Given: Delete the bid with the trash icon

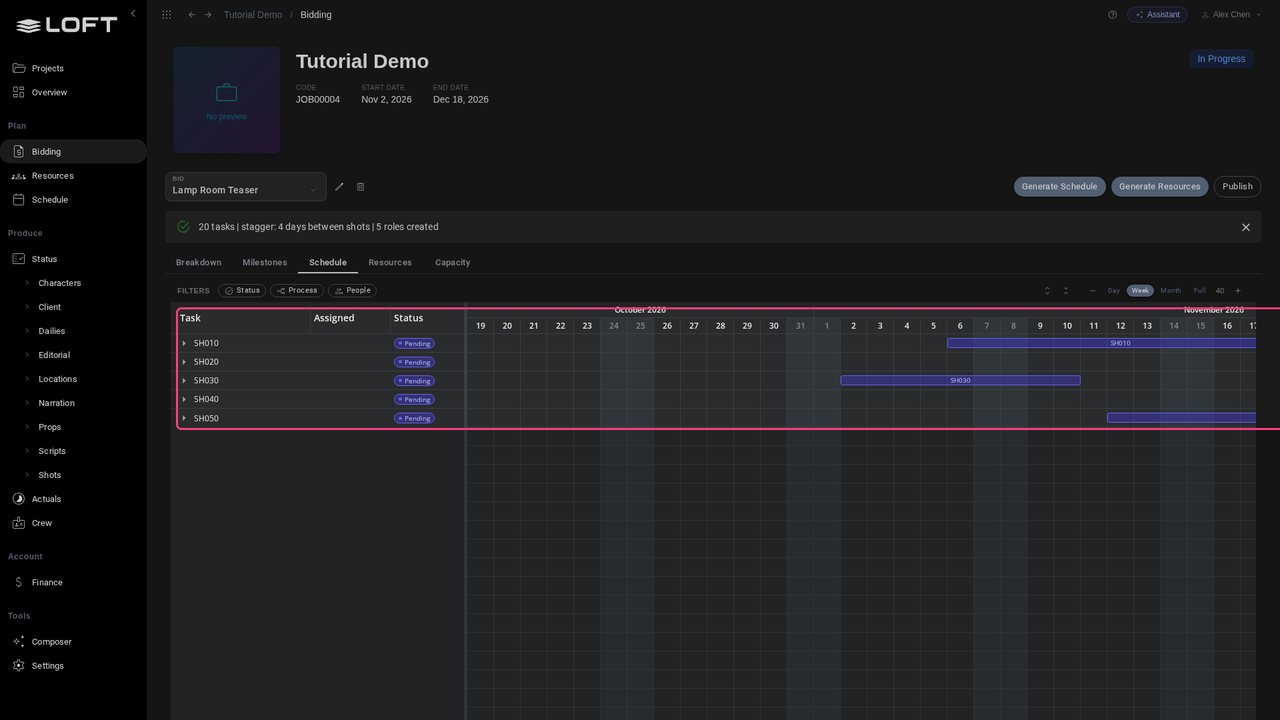Looking at the screenshot, I should [x=361, y=187].
